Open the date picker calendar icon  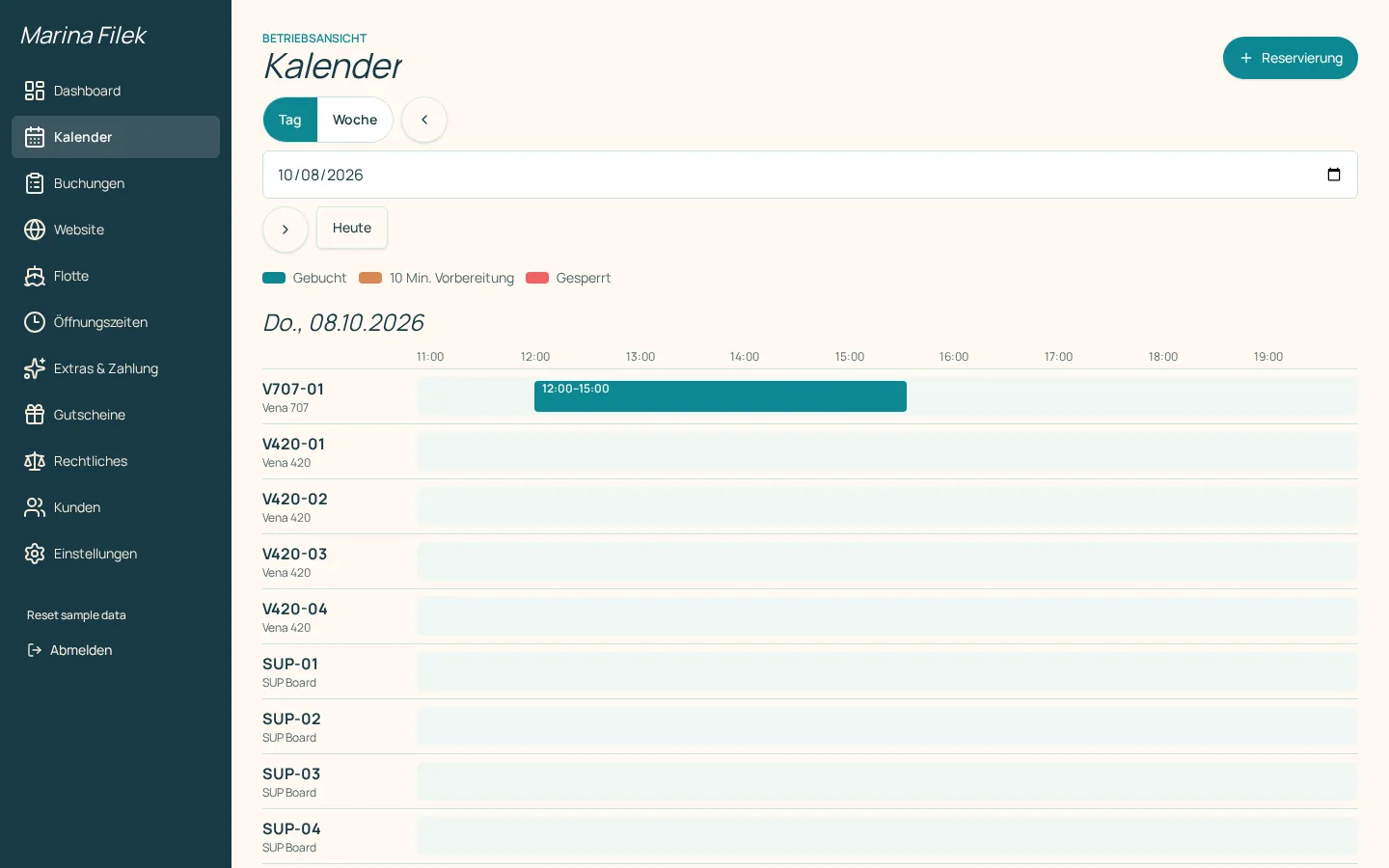pyautogui.click(x=1334, y=175)
